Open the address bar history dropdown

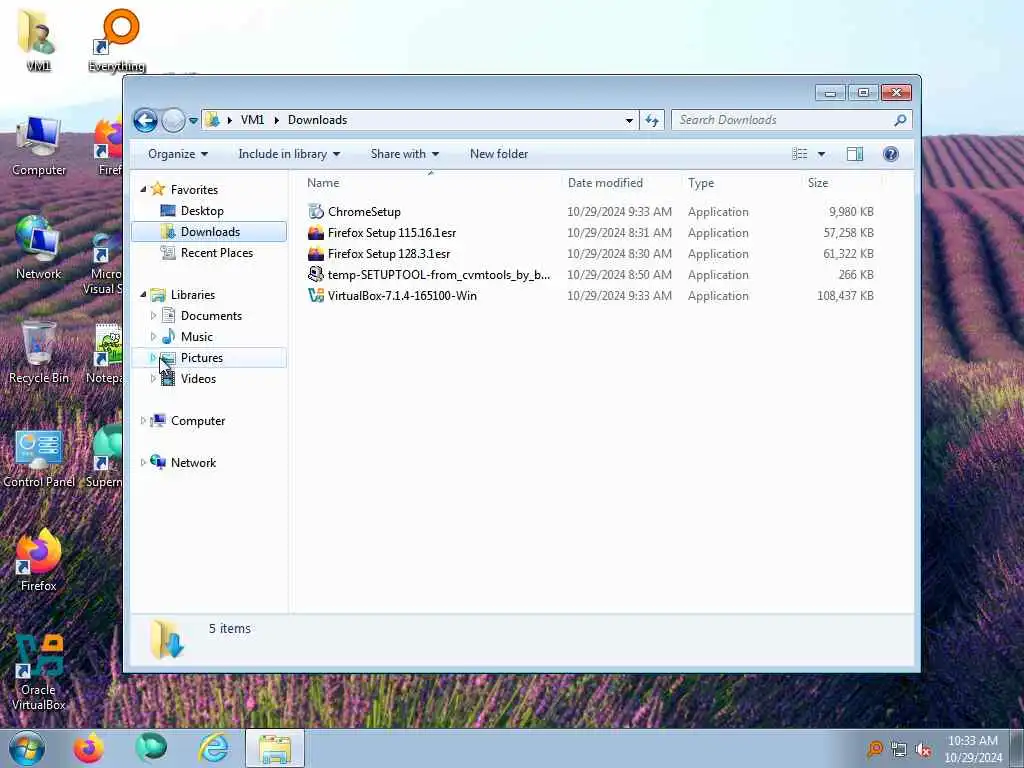(x=629, y=120)
